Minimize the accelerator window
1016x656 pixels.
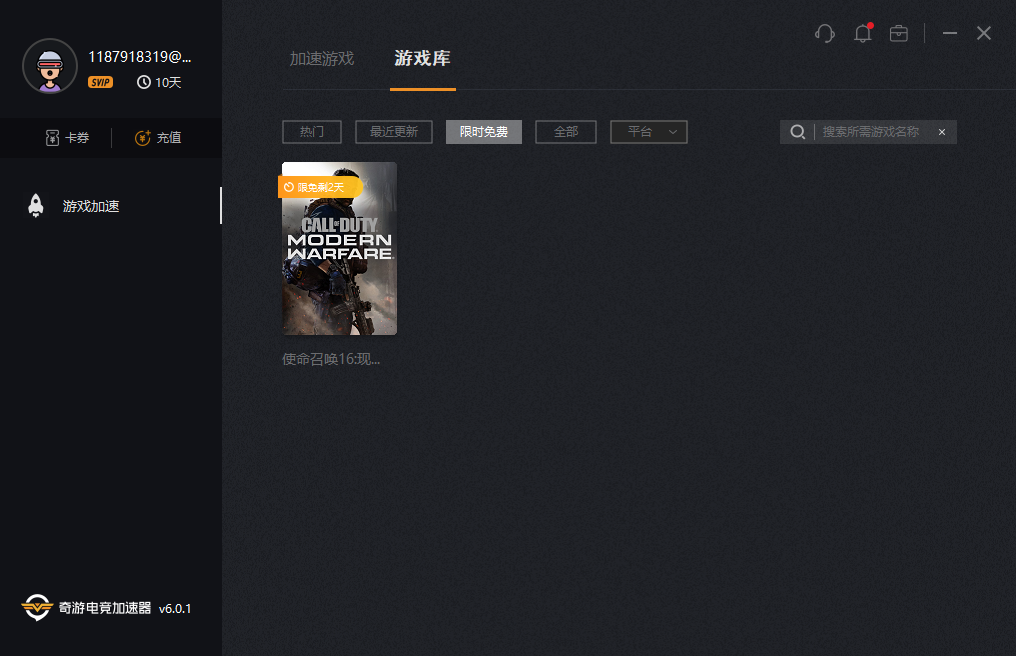click(x=950, y=33)
